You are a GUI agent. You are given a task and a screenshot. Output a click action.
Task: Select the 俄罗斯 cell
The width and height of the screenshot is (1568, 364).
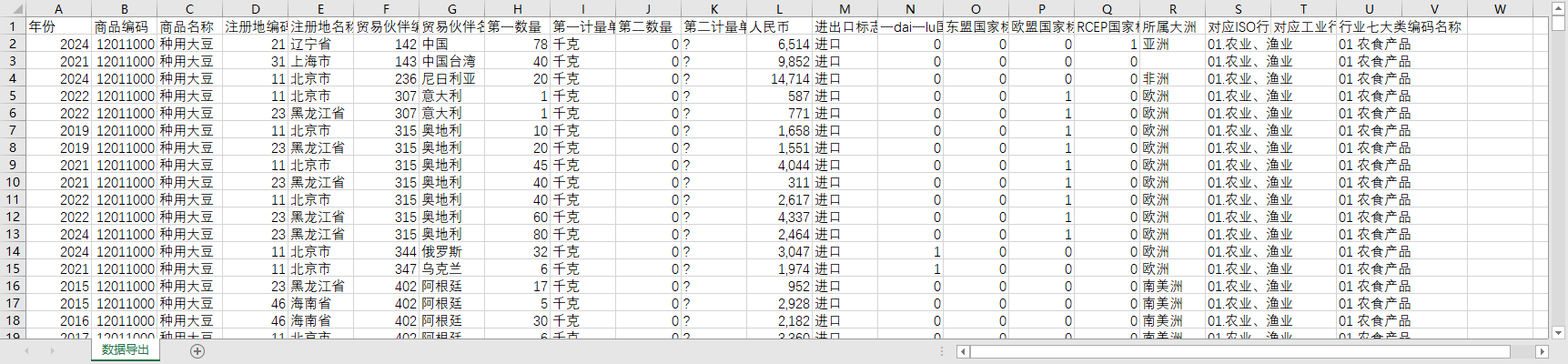coord(452,251)
